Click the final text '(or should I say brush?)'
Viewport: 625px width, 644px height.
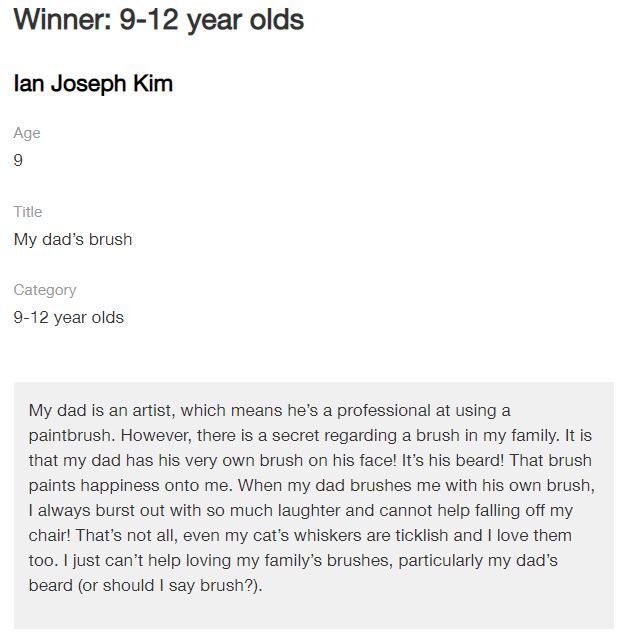tap(169, 586)
